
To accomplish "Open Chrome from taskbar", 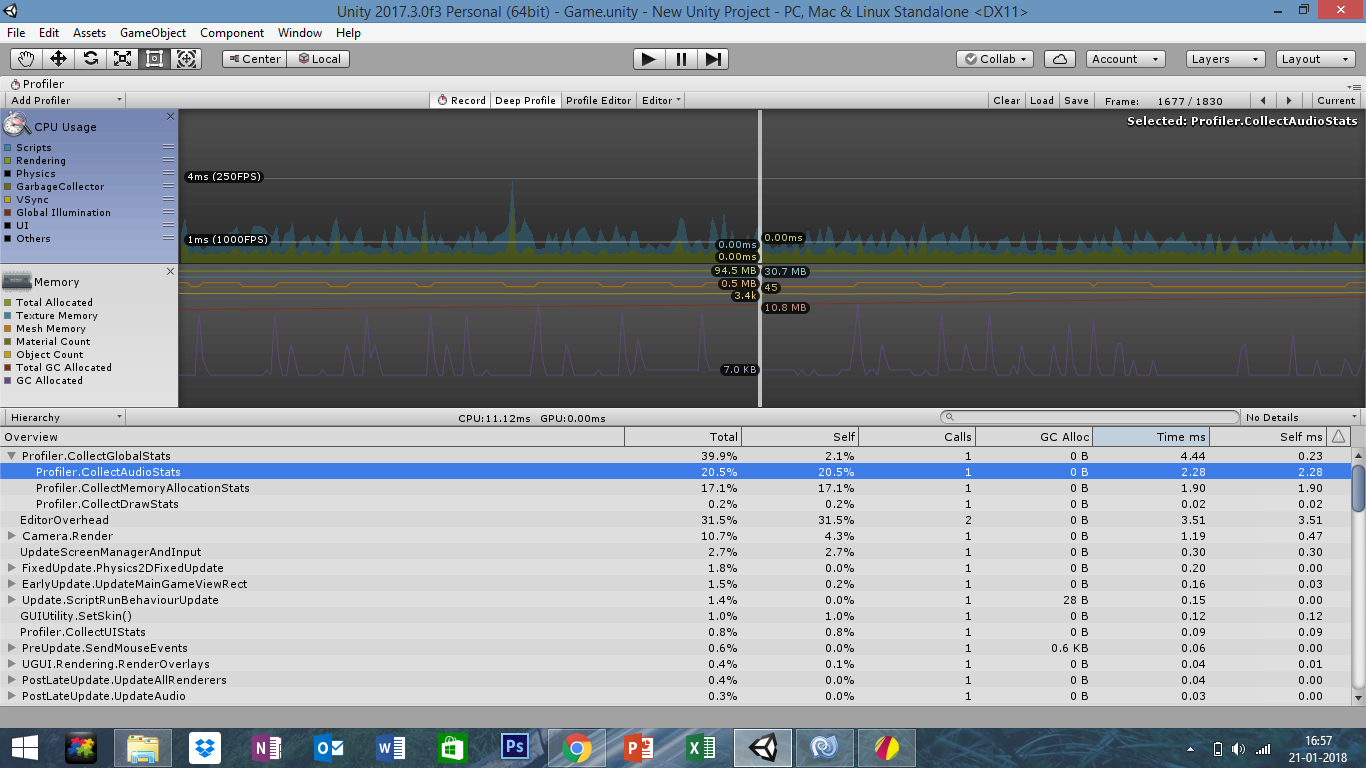I will tap(577, 747).
